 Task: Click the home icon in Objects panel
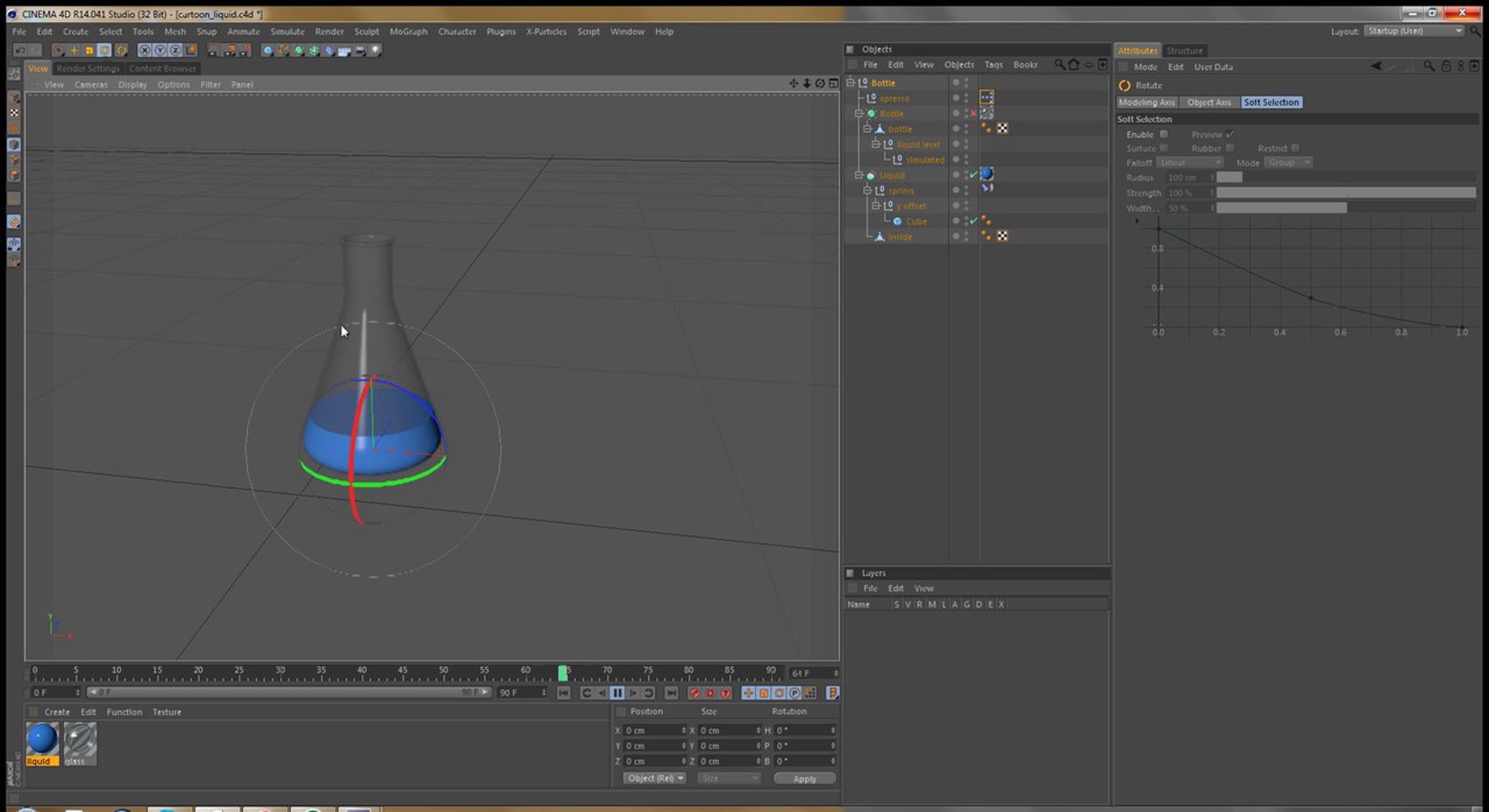tap(1073, 65)
